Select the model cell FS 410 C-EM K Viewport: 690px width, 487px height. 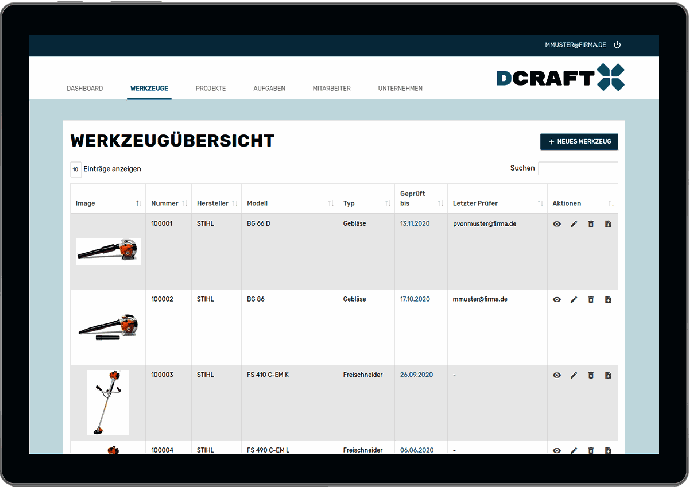pyautogui.click(x=268, y=375)
